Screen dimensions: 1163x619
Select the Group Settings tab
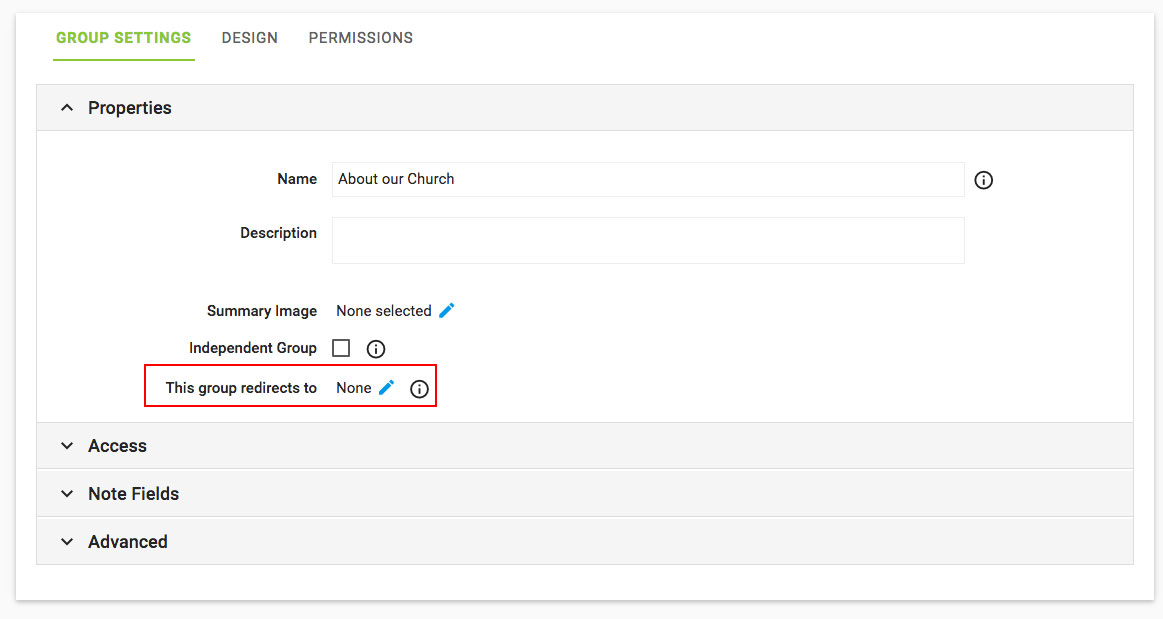pos(123,38)
